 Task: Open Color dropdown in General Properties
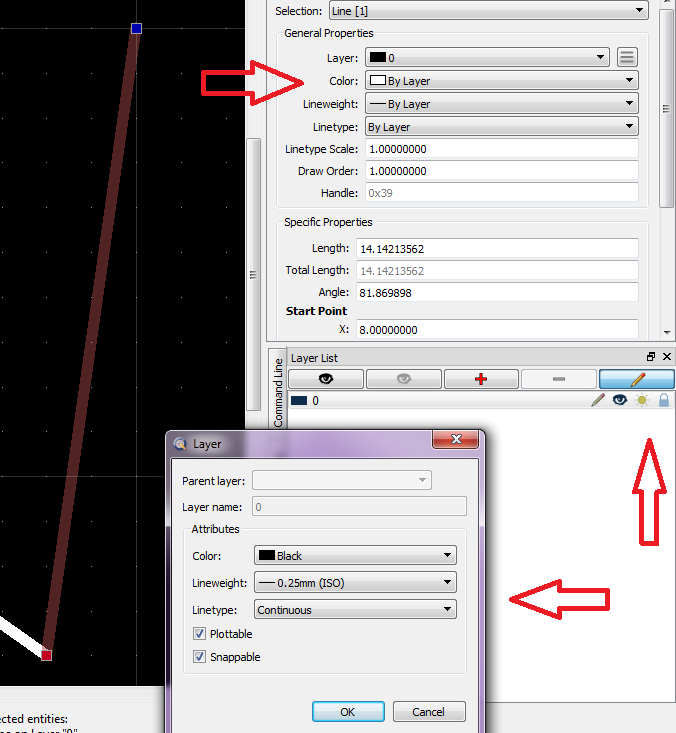(502, 80)
